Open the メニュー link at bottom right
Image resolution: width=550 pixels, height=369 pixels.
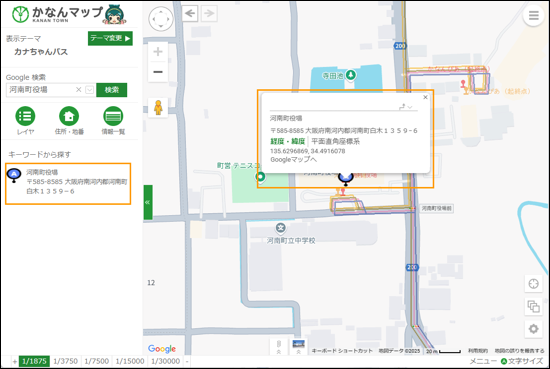pos(483,361)
